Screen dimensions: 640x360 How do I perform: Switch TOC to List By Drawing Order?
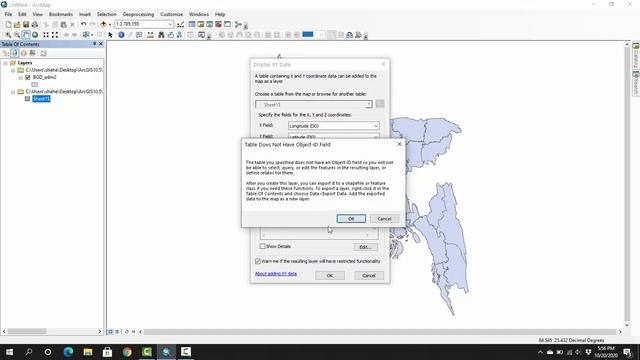[6, 53]
